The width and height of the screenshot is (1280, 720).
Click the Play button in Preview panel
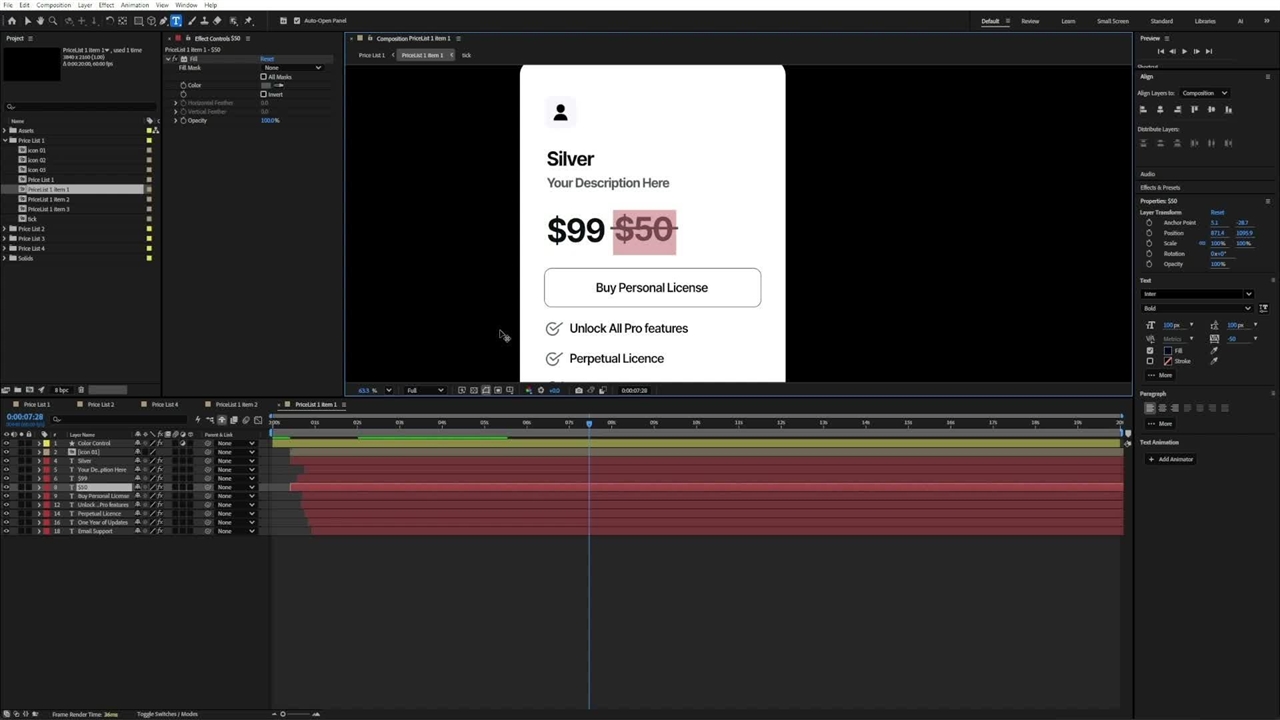(x=1184, y=51)
